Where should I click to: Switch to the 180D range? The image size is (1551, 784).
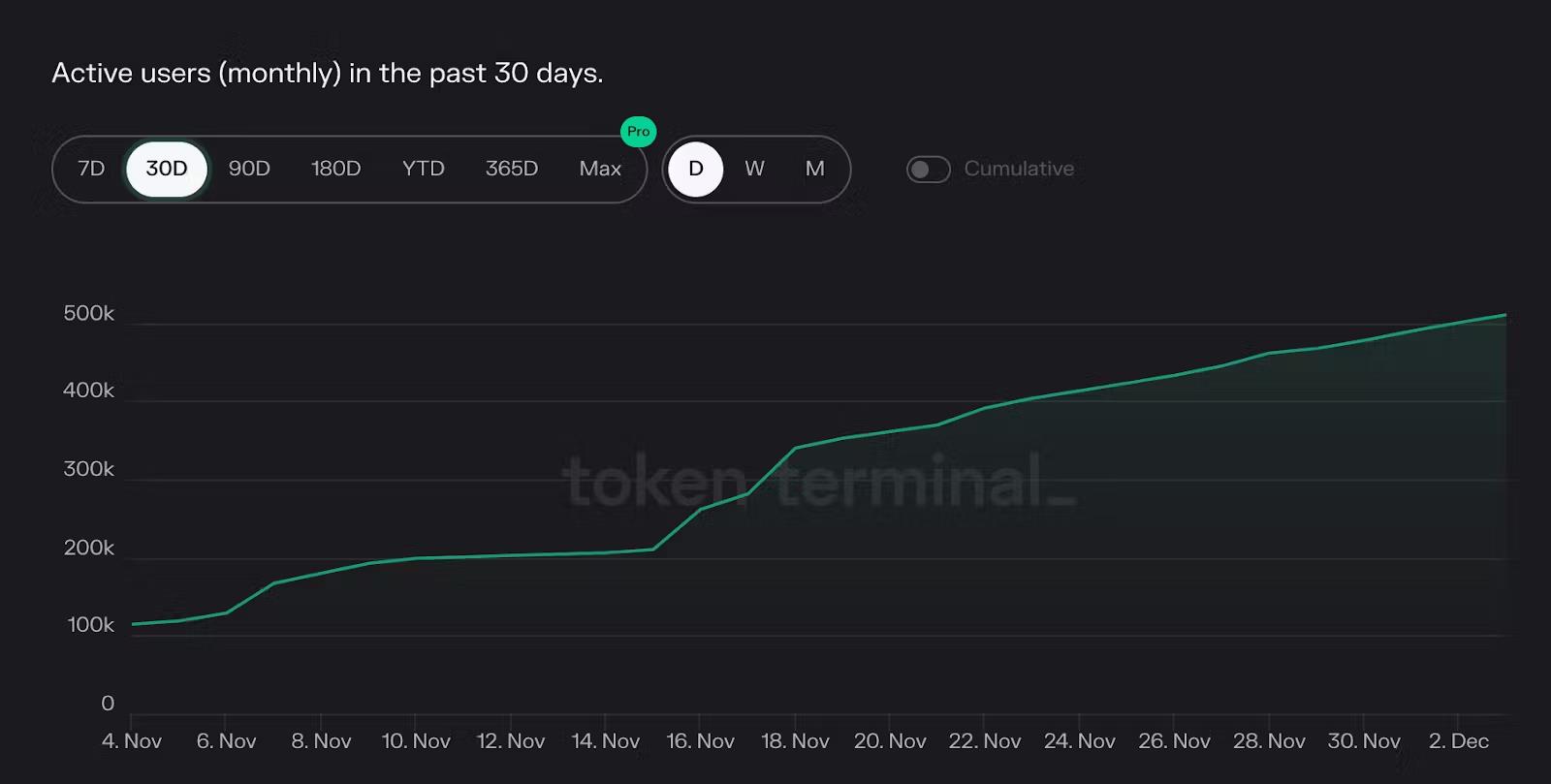coord(335,169)
